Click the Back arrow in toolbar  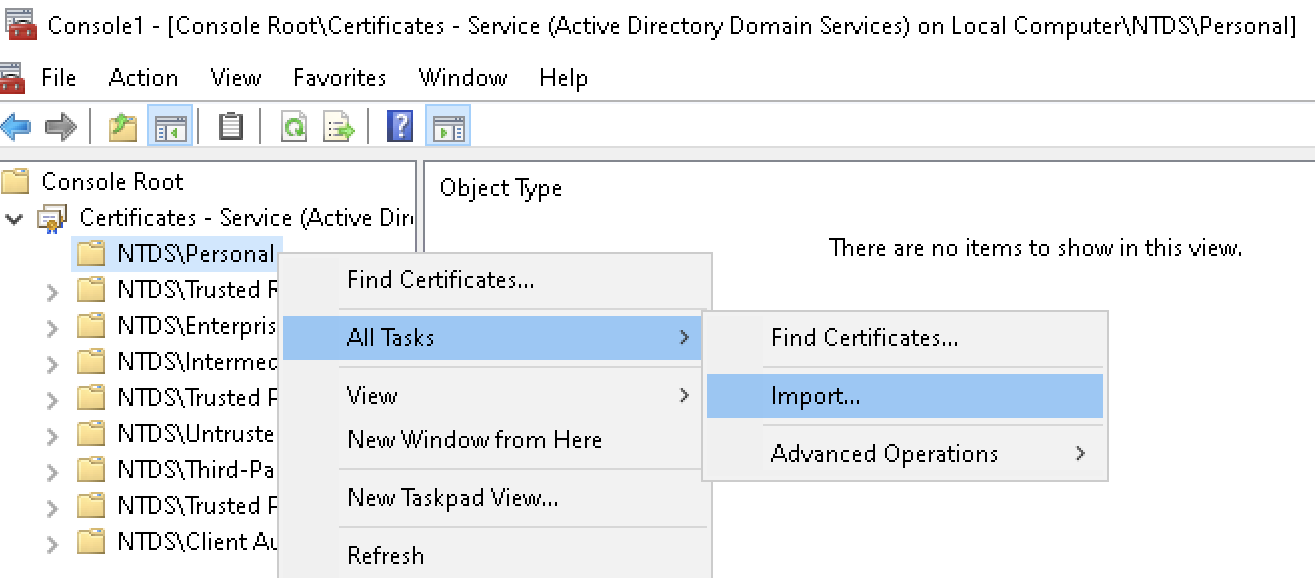point(16,127)
